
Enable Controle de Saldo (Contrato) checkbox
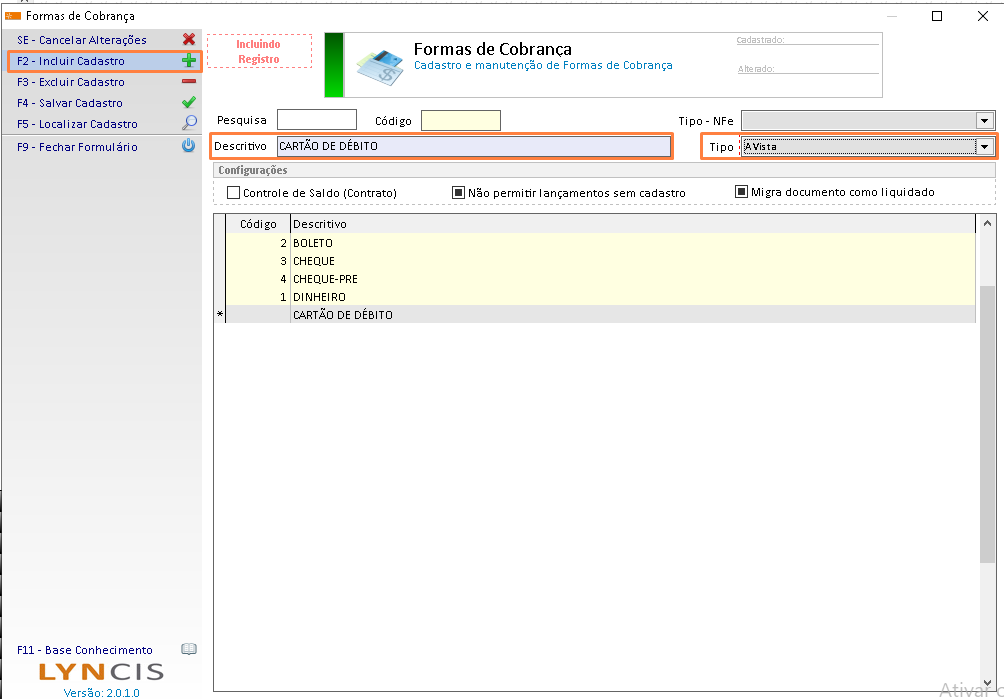[x=234, y=192]
